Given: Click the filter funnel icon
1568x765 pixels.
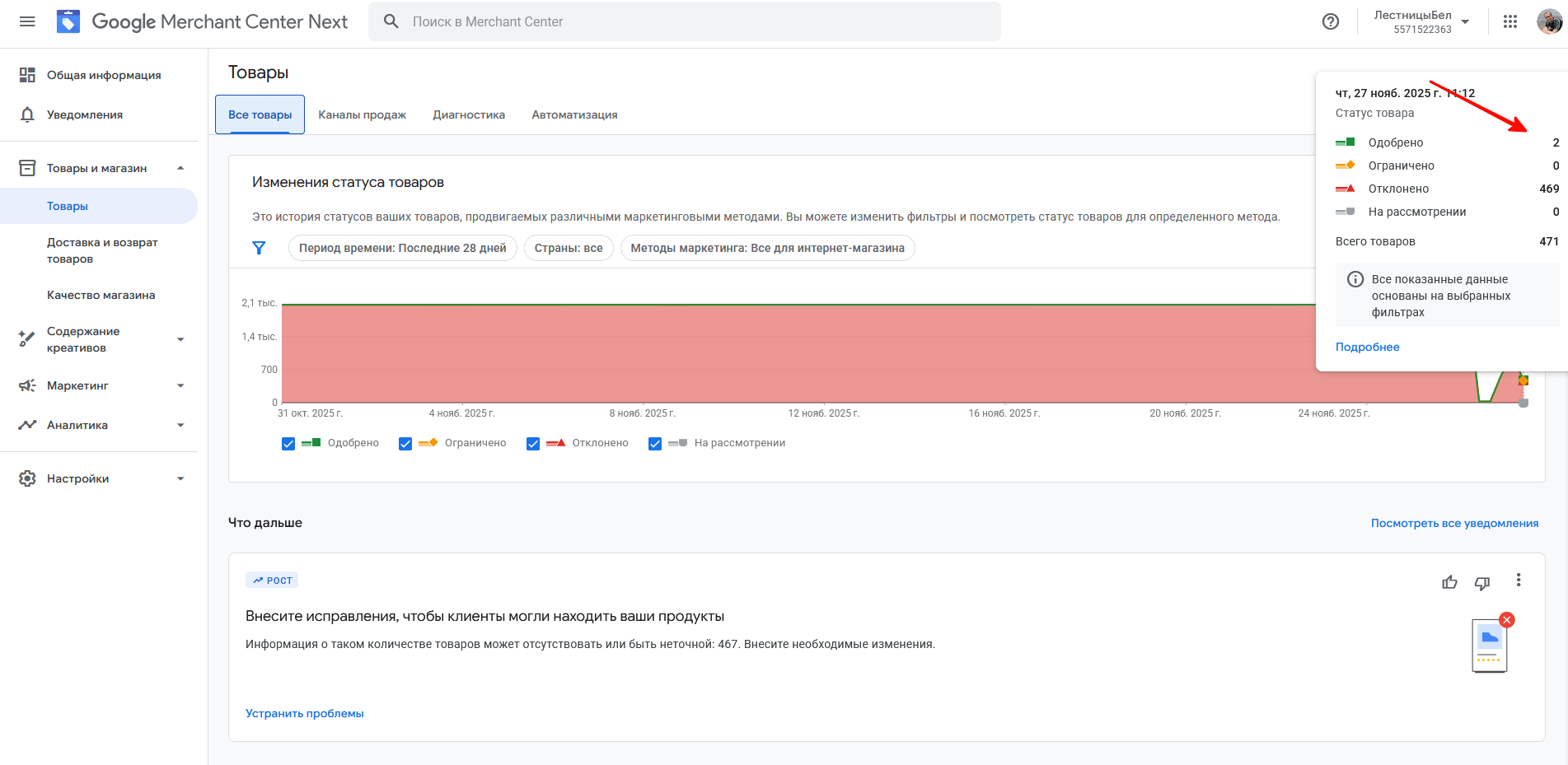Looking at the screenshot, I should (259, 248).
